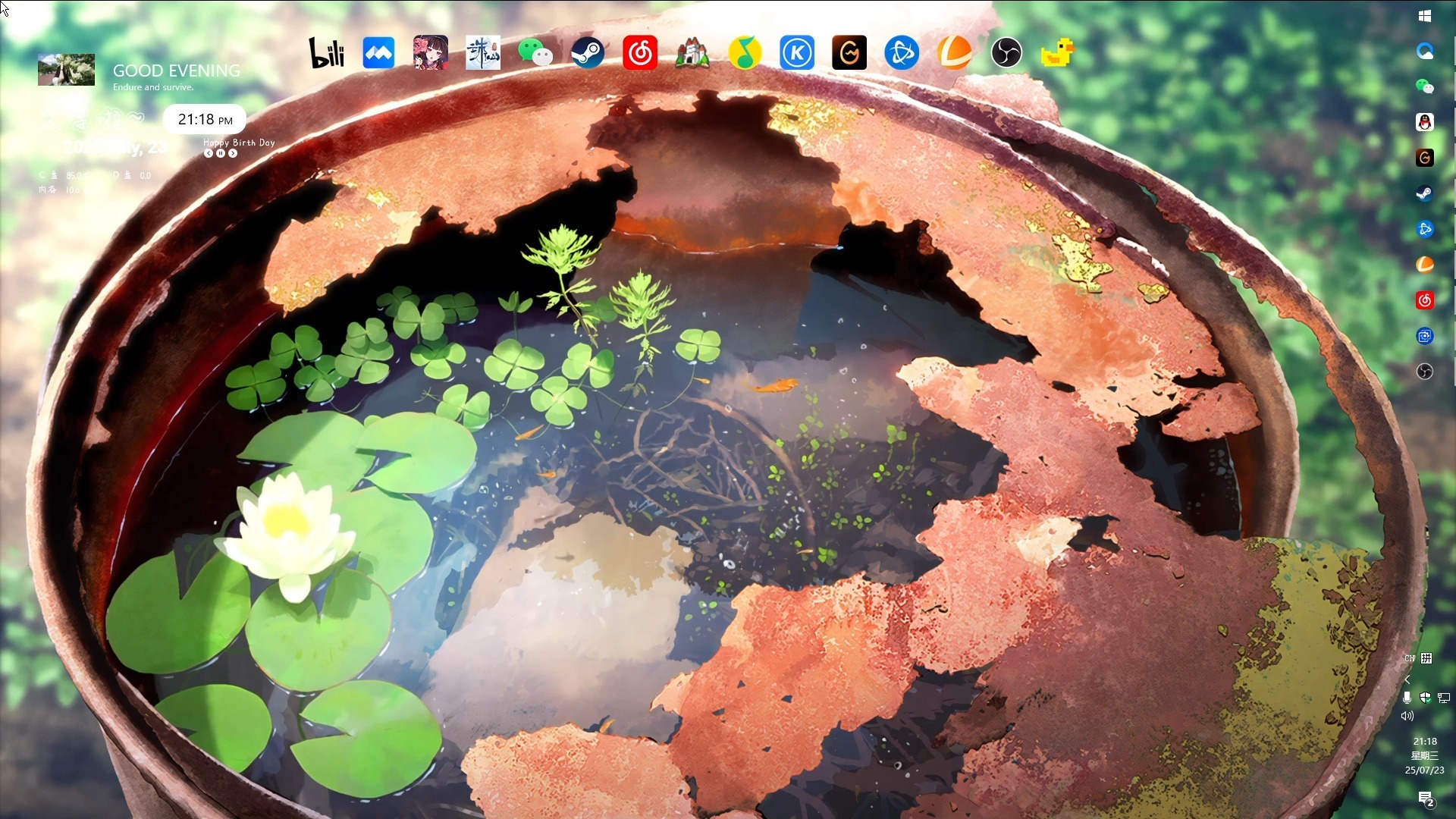Click the 21:18 PM clock pill widget
This screenshot has width=1456, height=819.
[205, 119]
